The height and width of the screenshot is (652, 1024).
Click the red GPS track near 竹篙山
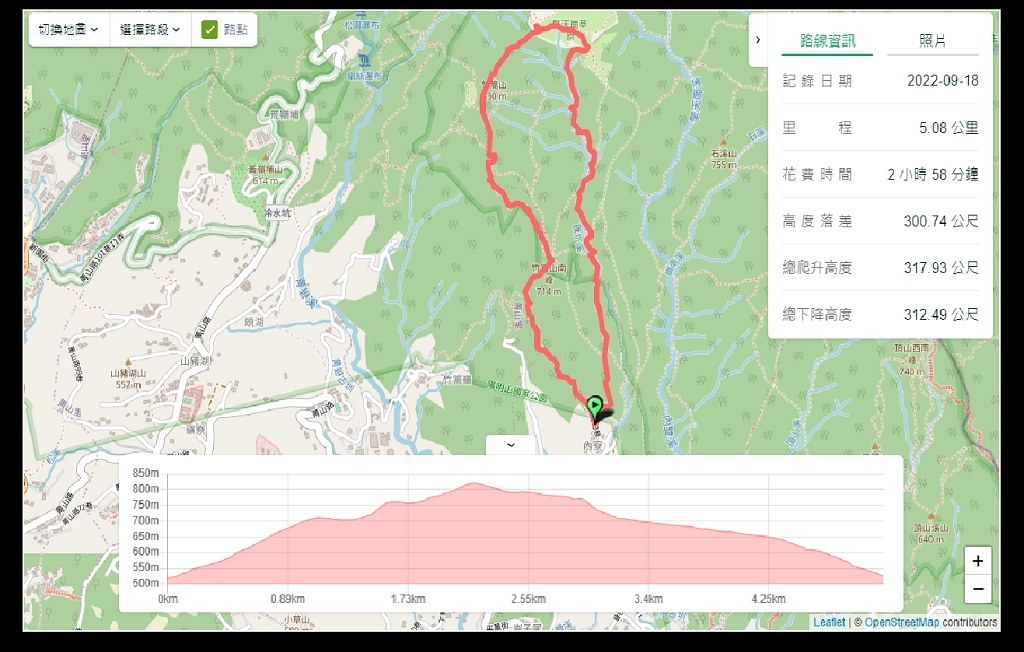point(484,98)
